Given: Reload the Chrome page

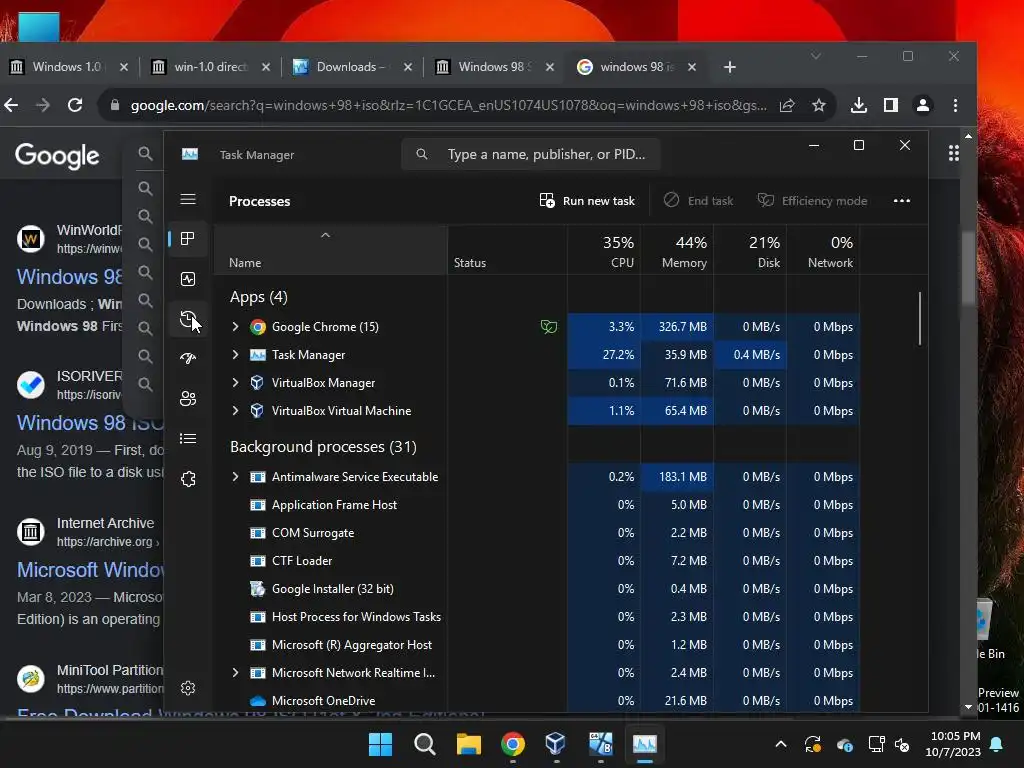Looking at the screenshot, I should coord(75,105).
